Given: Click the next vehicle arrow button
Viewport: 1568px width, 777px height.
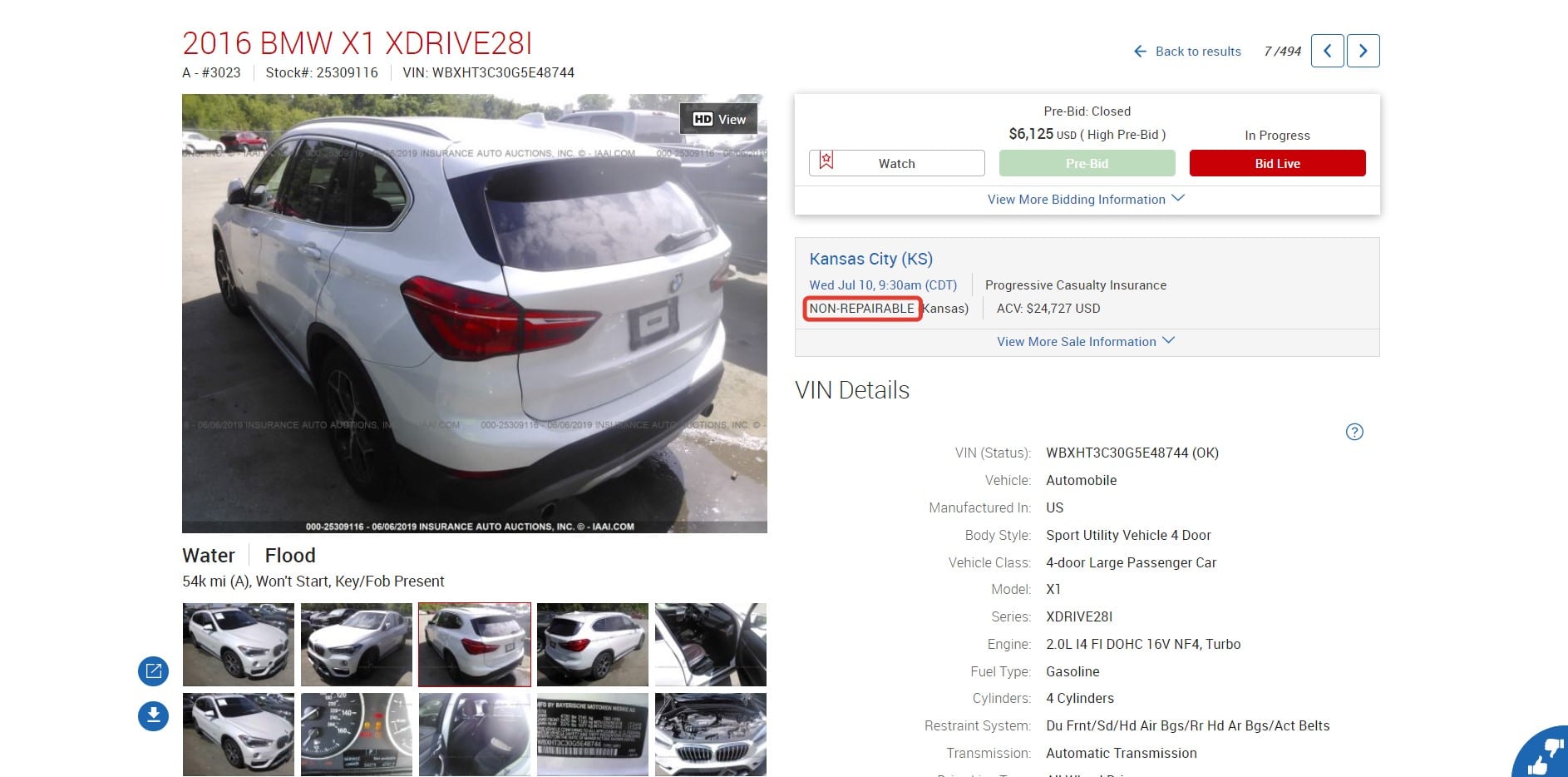Looking at the screenshot, I should click(1363, 51).
